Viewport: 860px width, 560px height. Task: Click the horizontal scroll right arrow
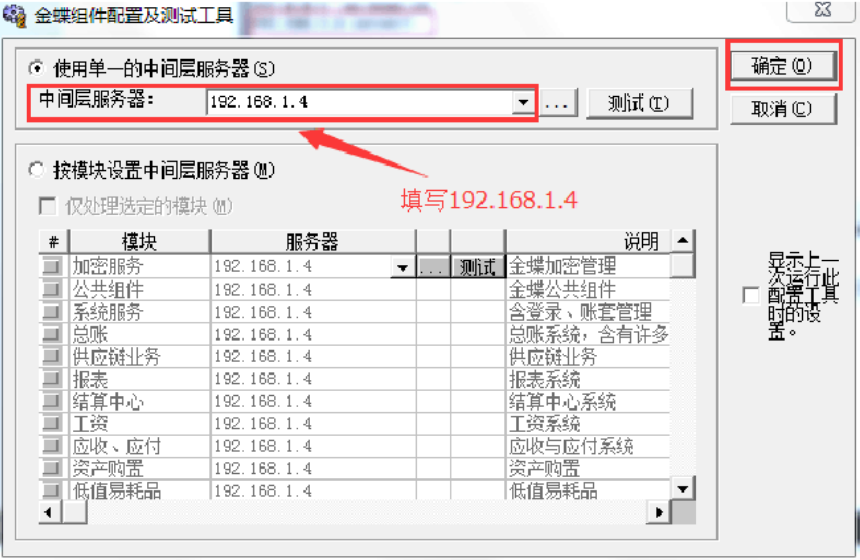click(x=659, y=513)
